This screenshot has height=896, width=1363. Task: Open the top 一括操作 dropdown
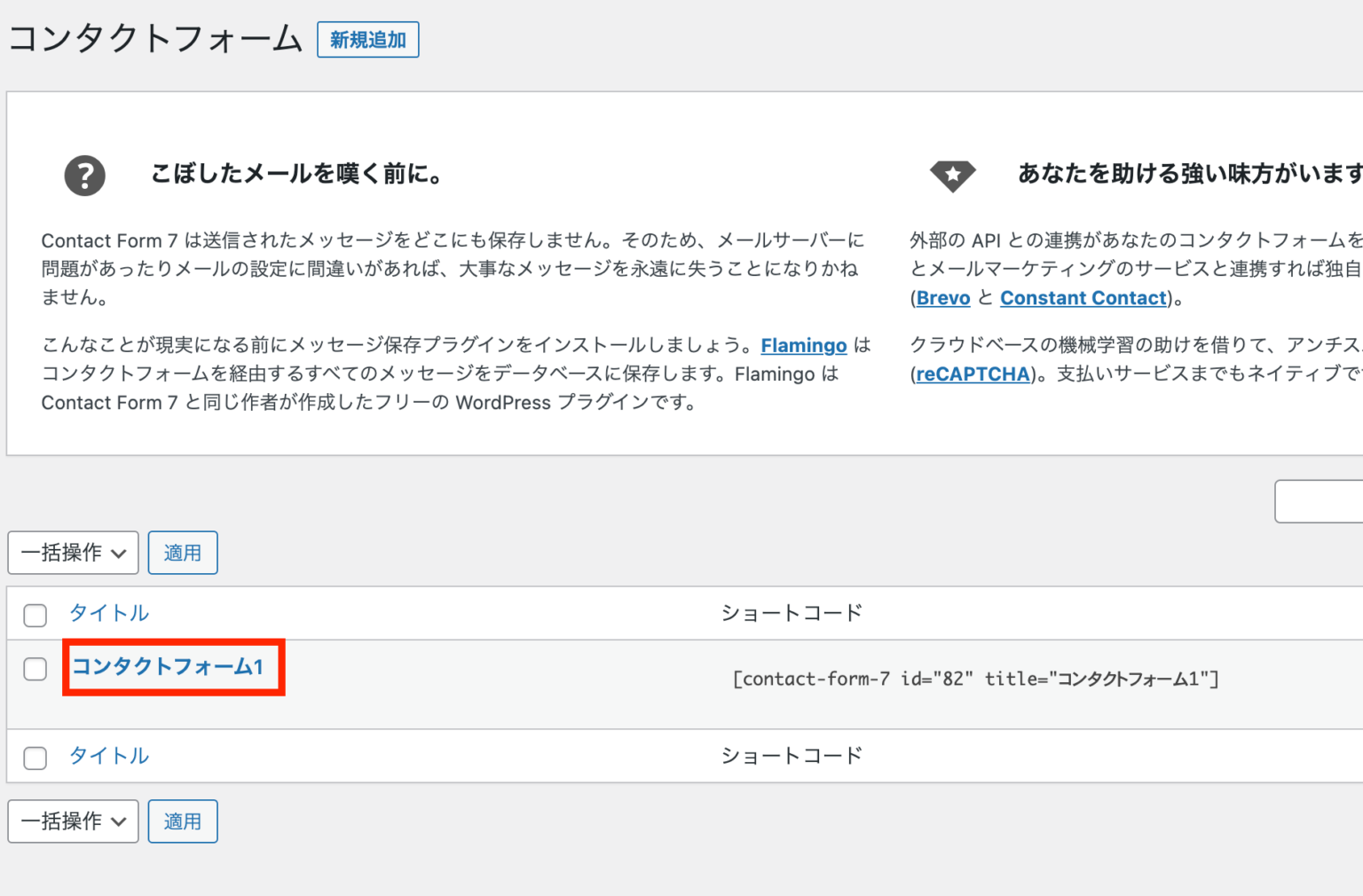click(x=73, y=553)
